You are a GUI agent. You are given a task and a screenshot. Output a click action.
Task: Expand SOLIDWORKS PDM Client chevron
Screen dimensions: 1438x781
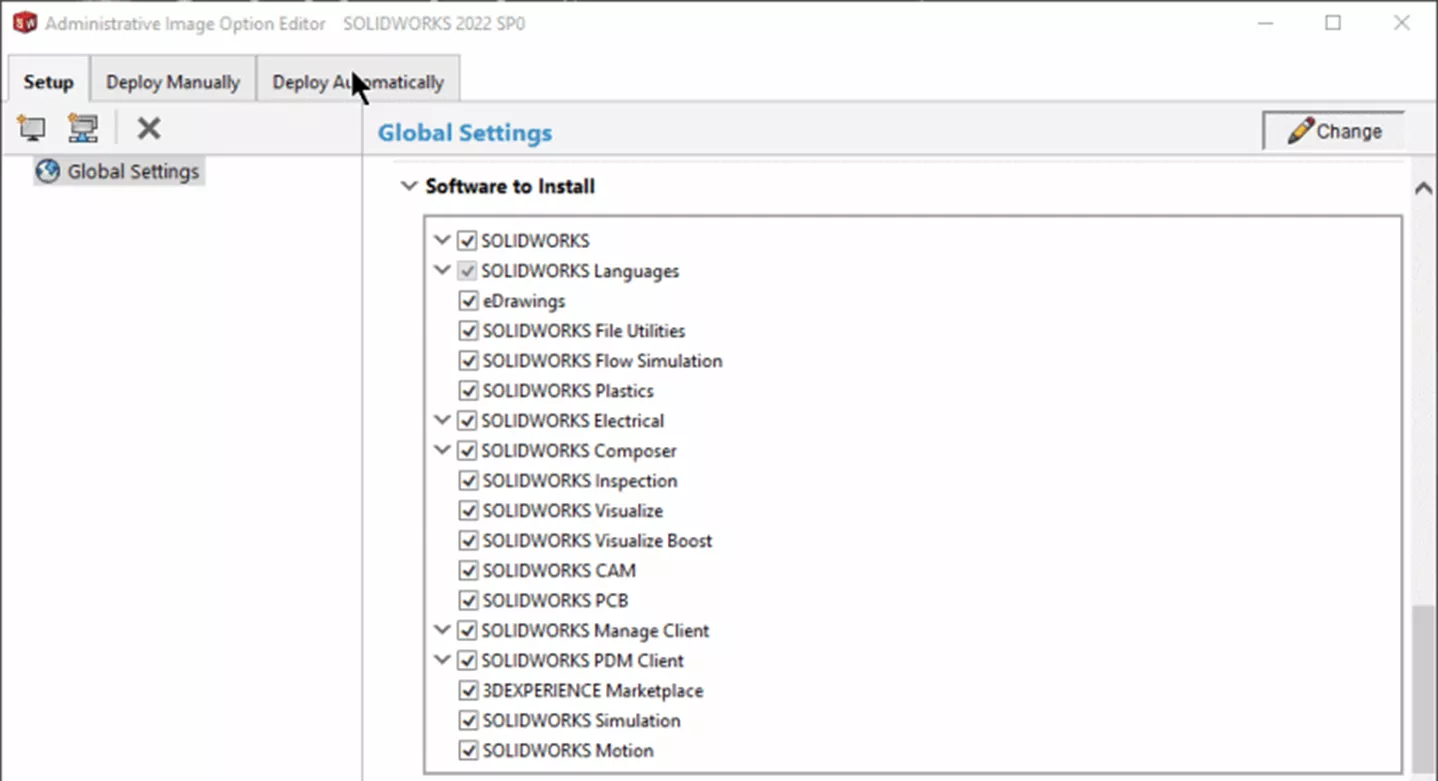click(x=442, y=661)
